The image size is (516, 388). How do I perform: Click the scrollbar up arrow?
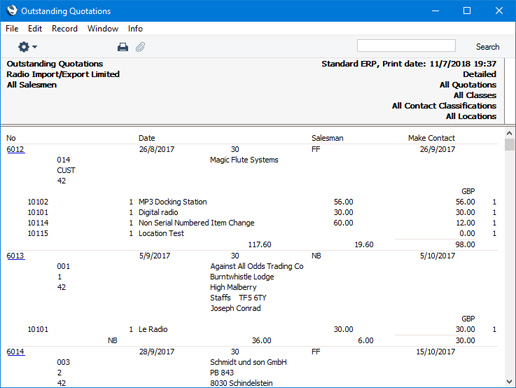click(x=509, y=133)
